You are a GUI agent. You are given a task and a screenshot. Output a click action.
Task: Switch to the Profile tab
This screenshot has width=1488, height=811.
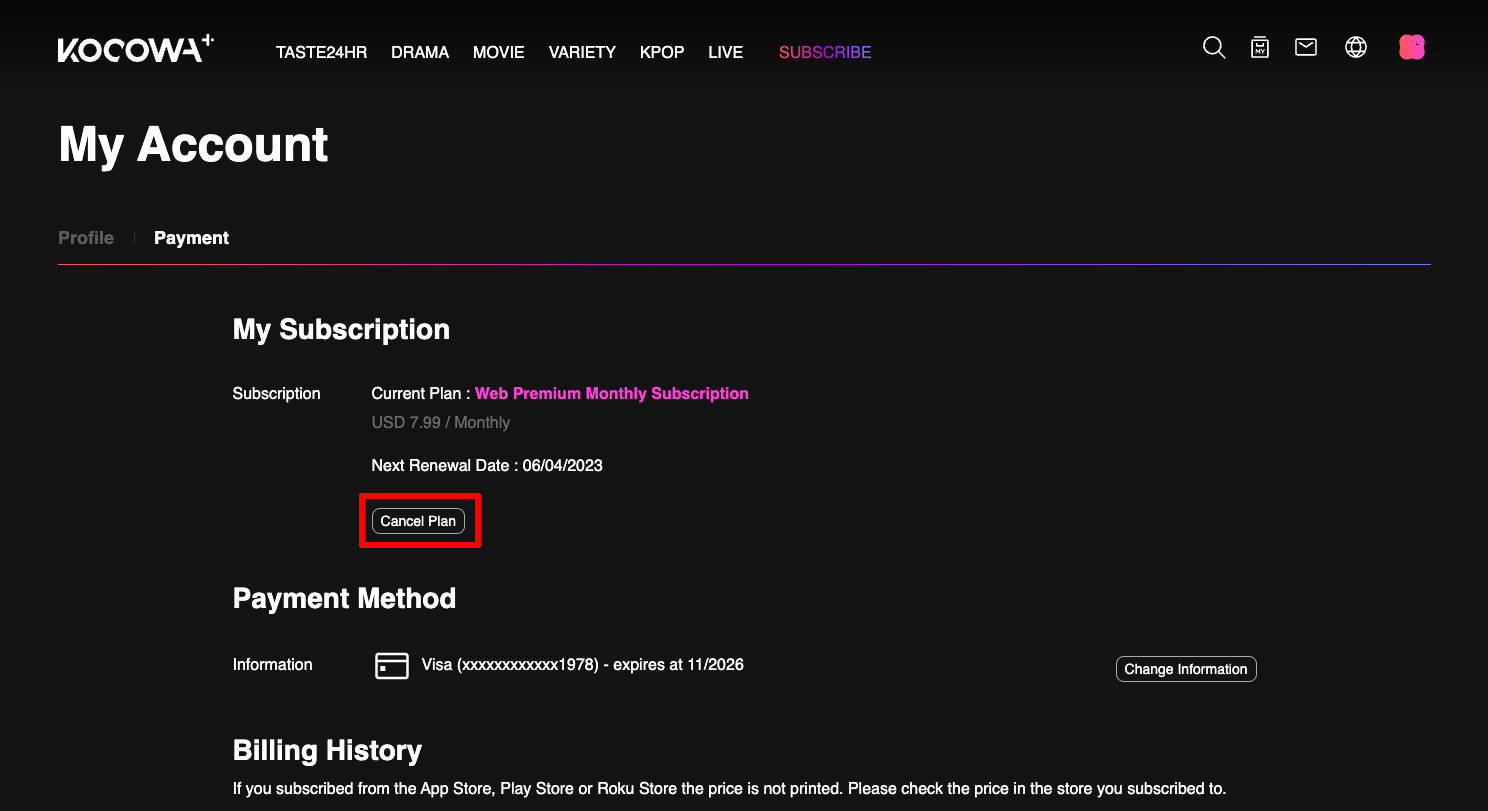(x=86, y=238)
